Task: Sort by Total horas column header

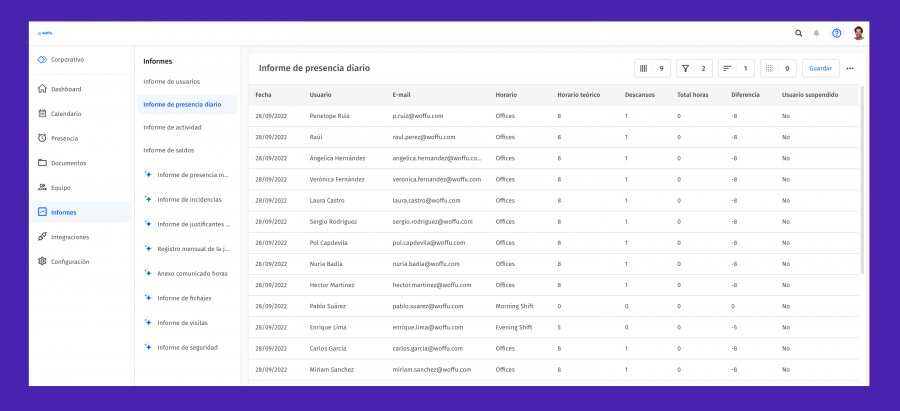Action: tap(693, 95)
